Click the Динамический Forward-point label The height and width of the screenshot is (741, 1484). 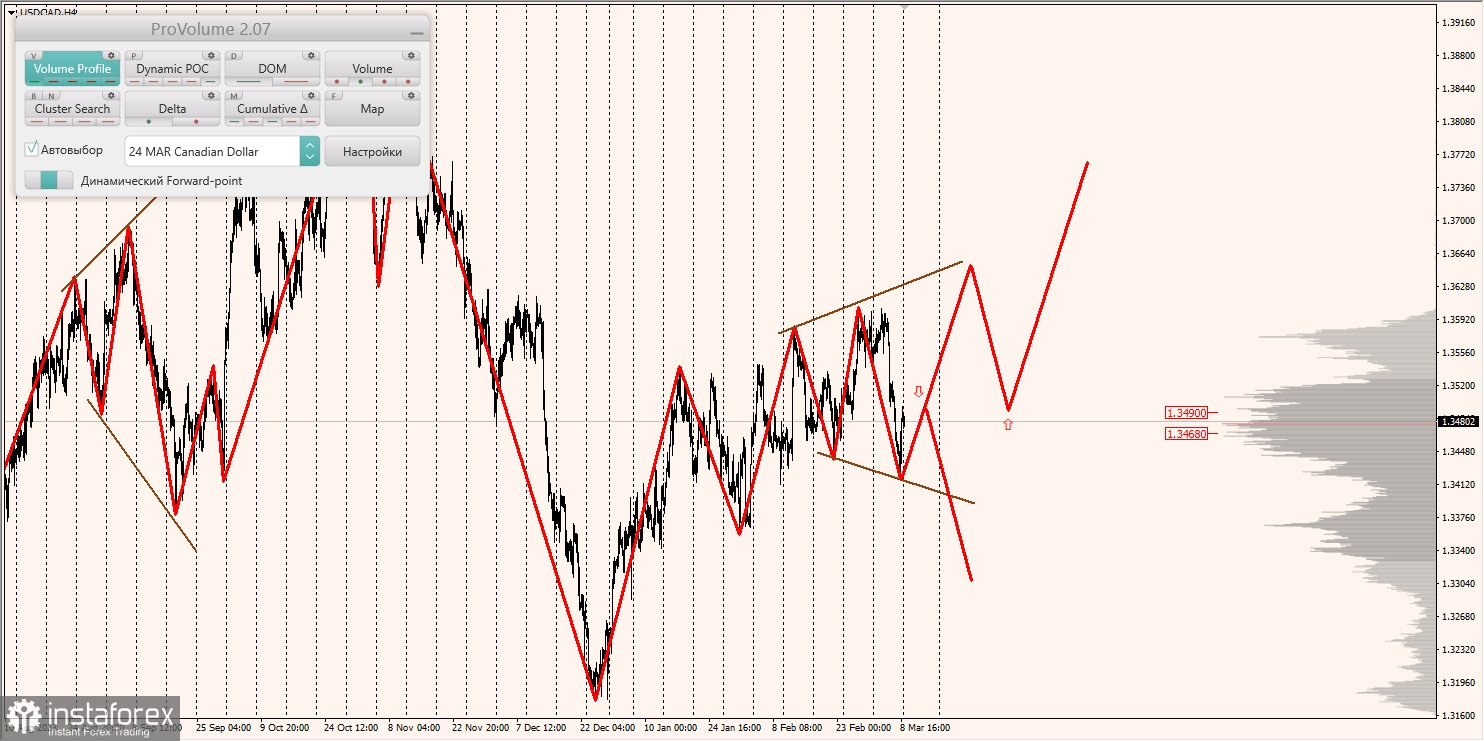[x=161, y=181]
